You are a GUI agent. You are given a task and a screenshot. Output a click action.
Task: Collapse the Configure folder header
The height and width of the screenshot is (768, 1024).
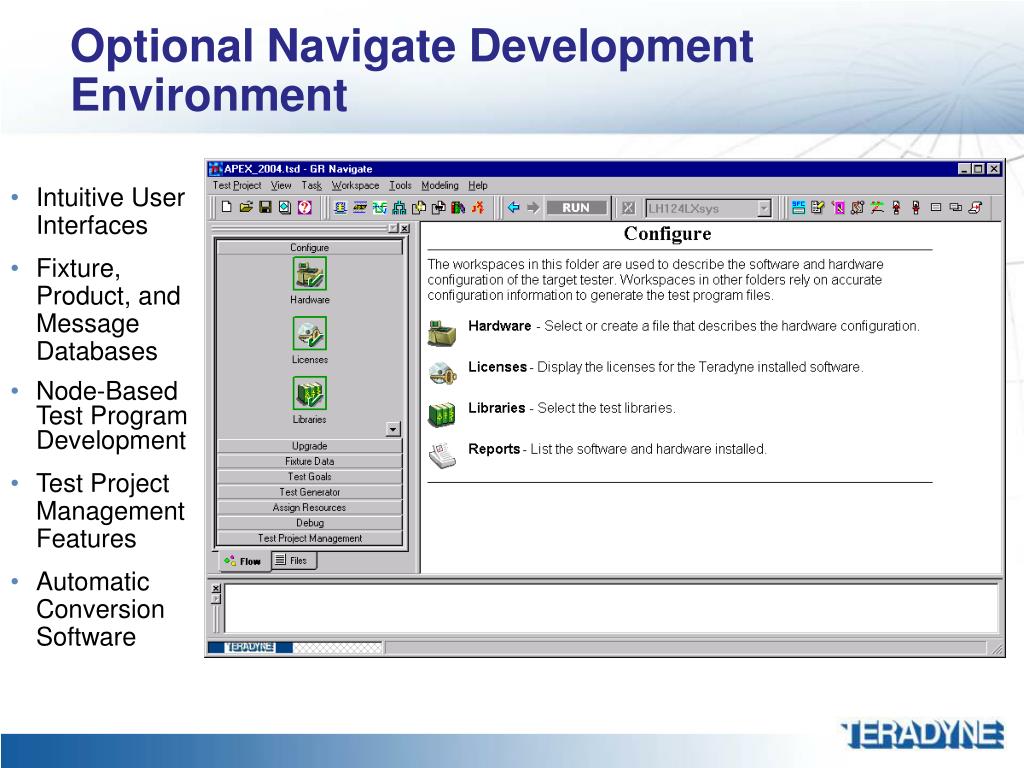310,248
